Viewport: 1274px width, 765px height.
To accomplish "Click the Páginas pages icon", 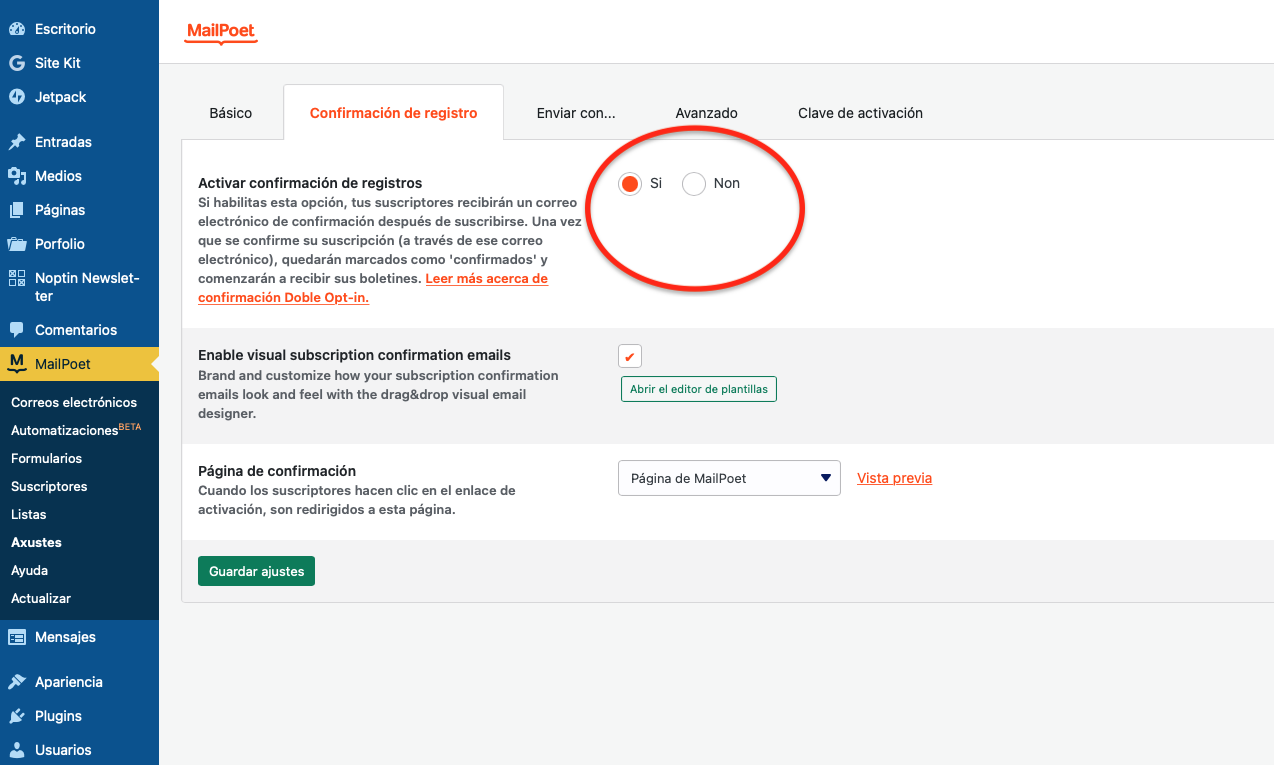I will [16, 210].
